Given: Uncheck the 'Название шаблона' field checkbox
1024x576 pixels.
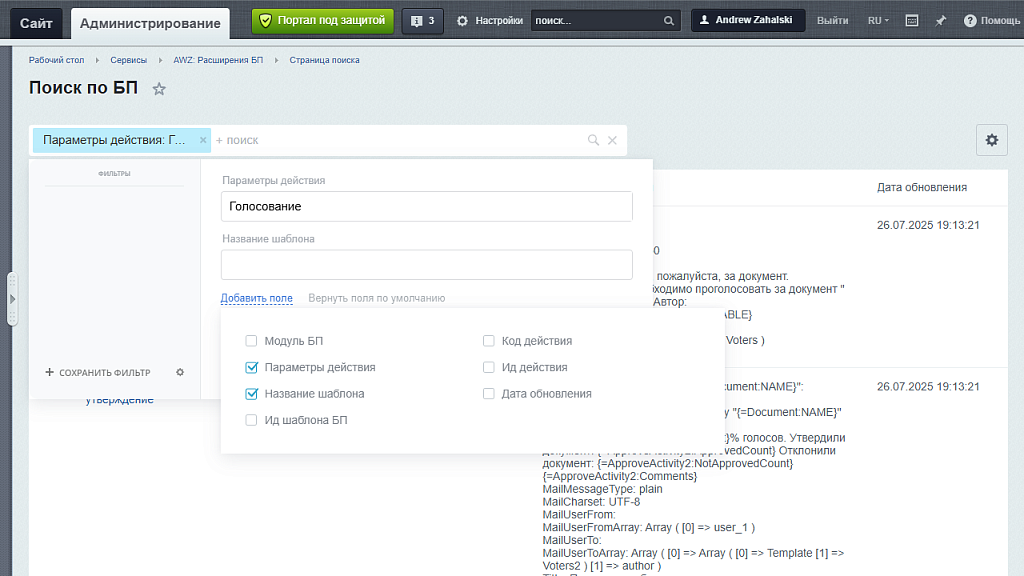Looking at the screenshot, I should 252,394.
